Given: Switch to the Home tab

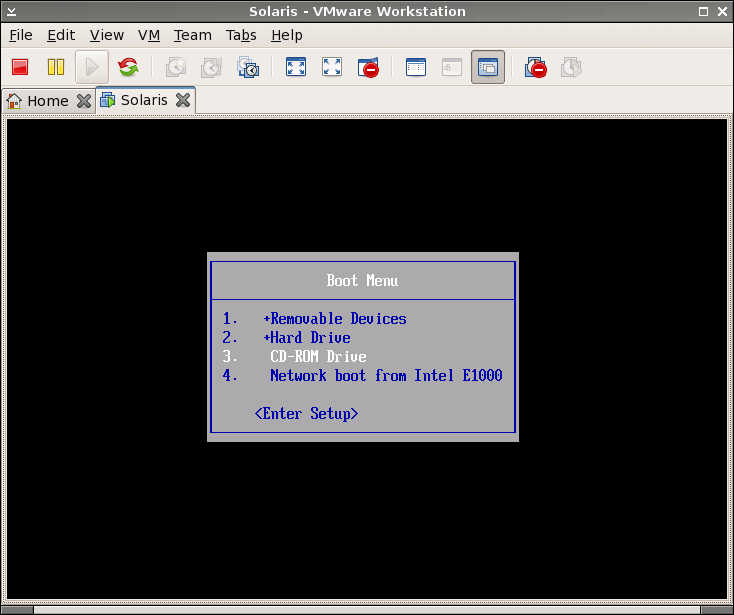Looking at the screenshot, I should tap(49, 101).
